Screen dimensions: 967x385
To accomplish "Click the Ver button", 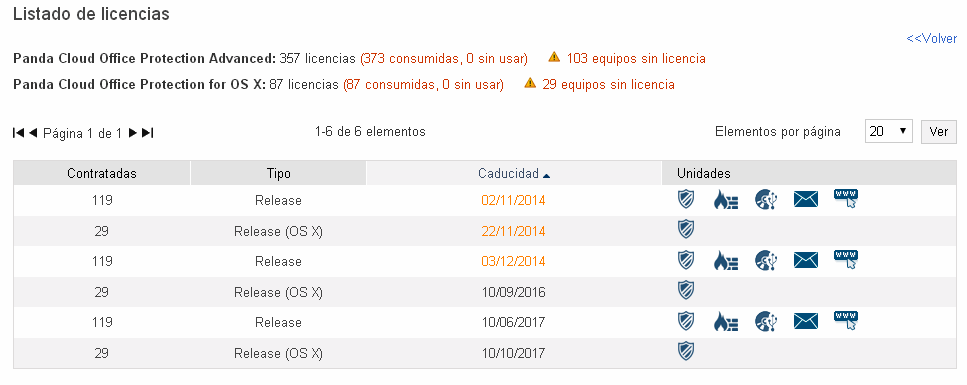I will coord(939,131).
